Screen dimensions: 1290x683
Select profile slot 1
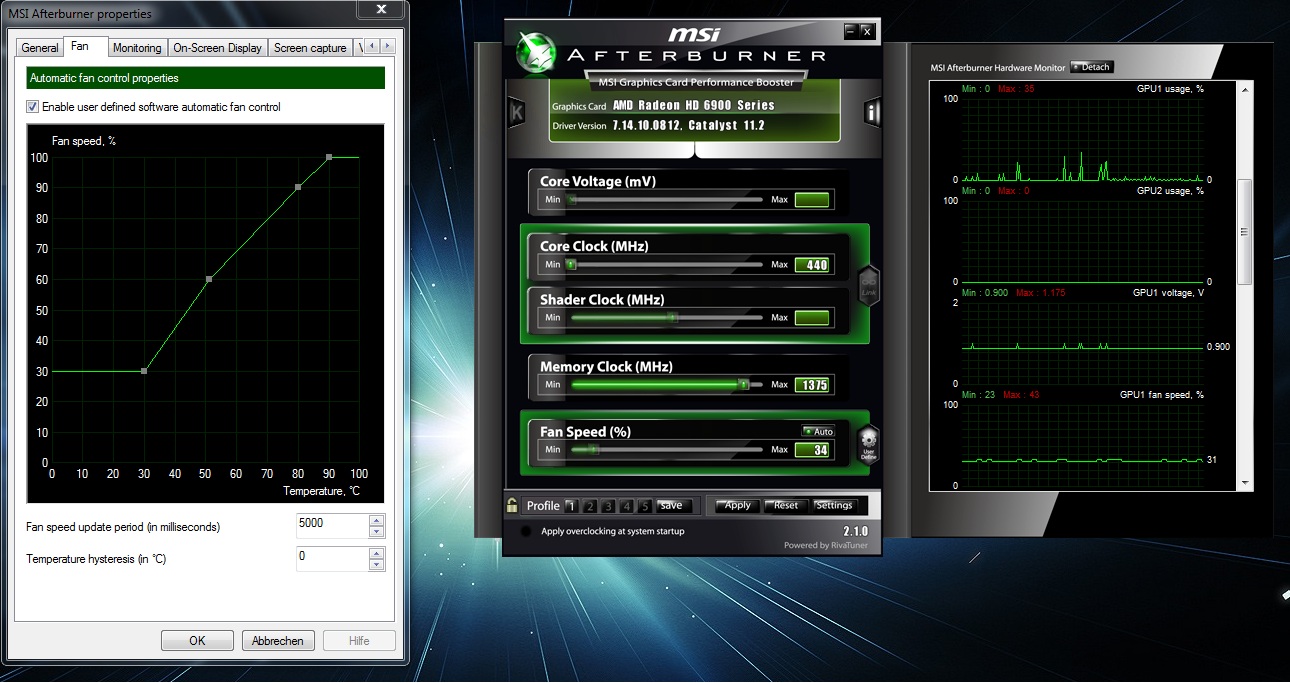point(571,506)
